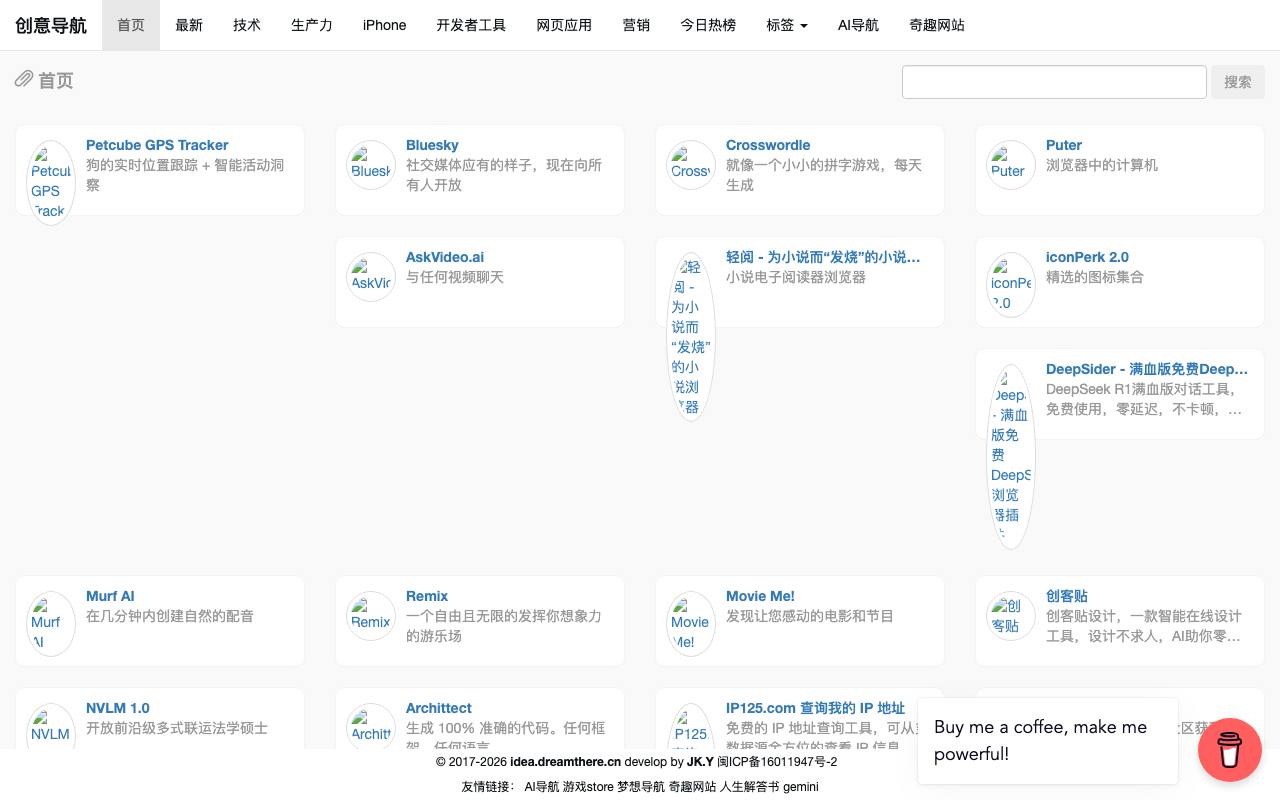Click the Bluesky round logo image
This screenshot has width=1280, height=800.
point(371,166)
